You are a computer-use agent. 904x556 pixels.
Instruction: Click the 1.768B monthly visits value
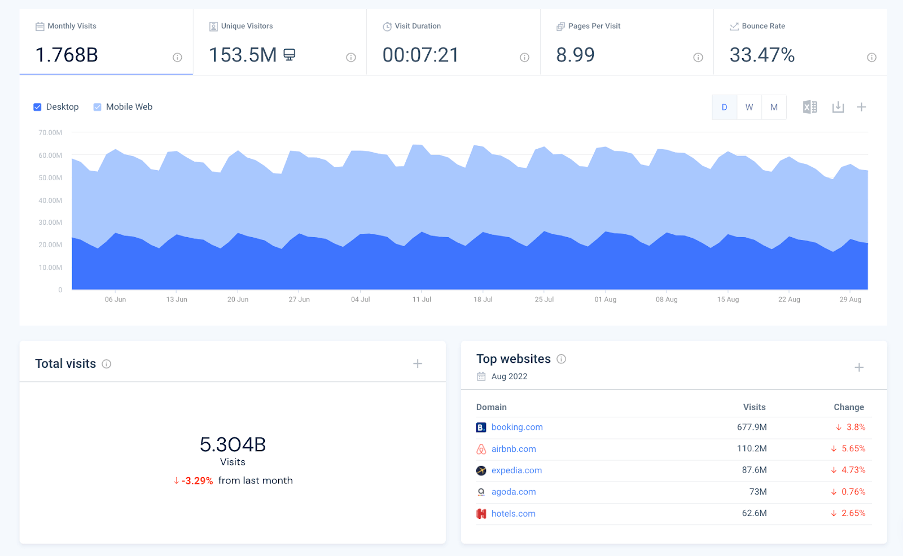[67, 55]
